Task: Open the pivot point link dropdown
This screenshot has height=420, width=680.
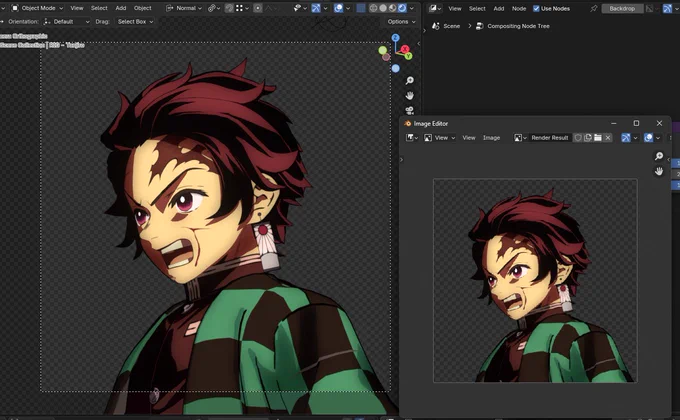Action: (x=214, y=8)
